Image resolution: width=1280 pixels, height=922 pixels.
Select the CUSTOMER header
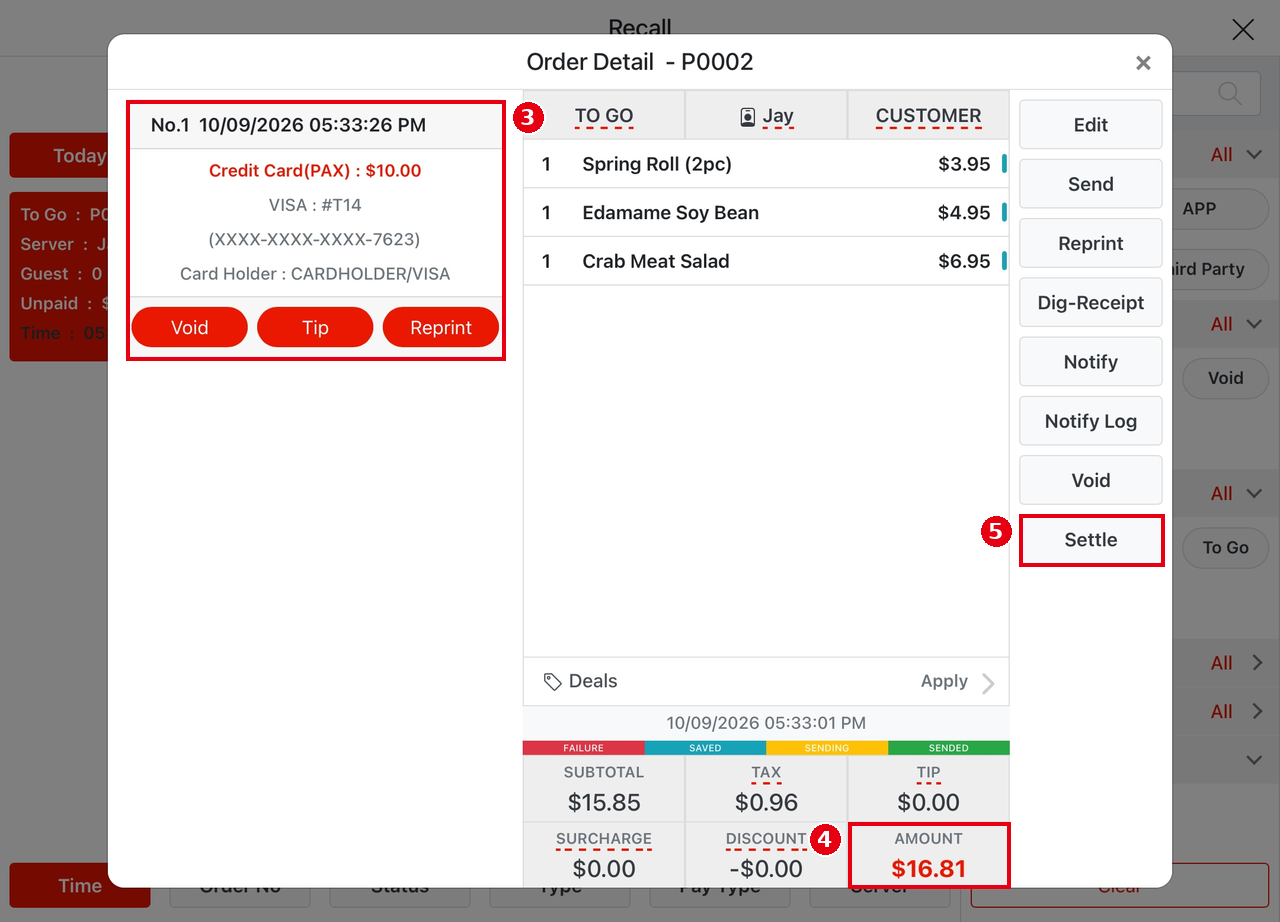[928, 115]
